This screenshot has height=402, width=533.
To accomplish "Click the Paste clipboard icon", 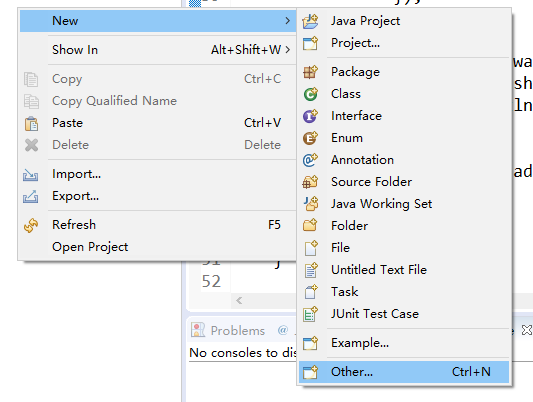I will [x=31, y=123].
